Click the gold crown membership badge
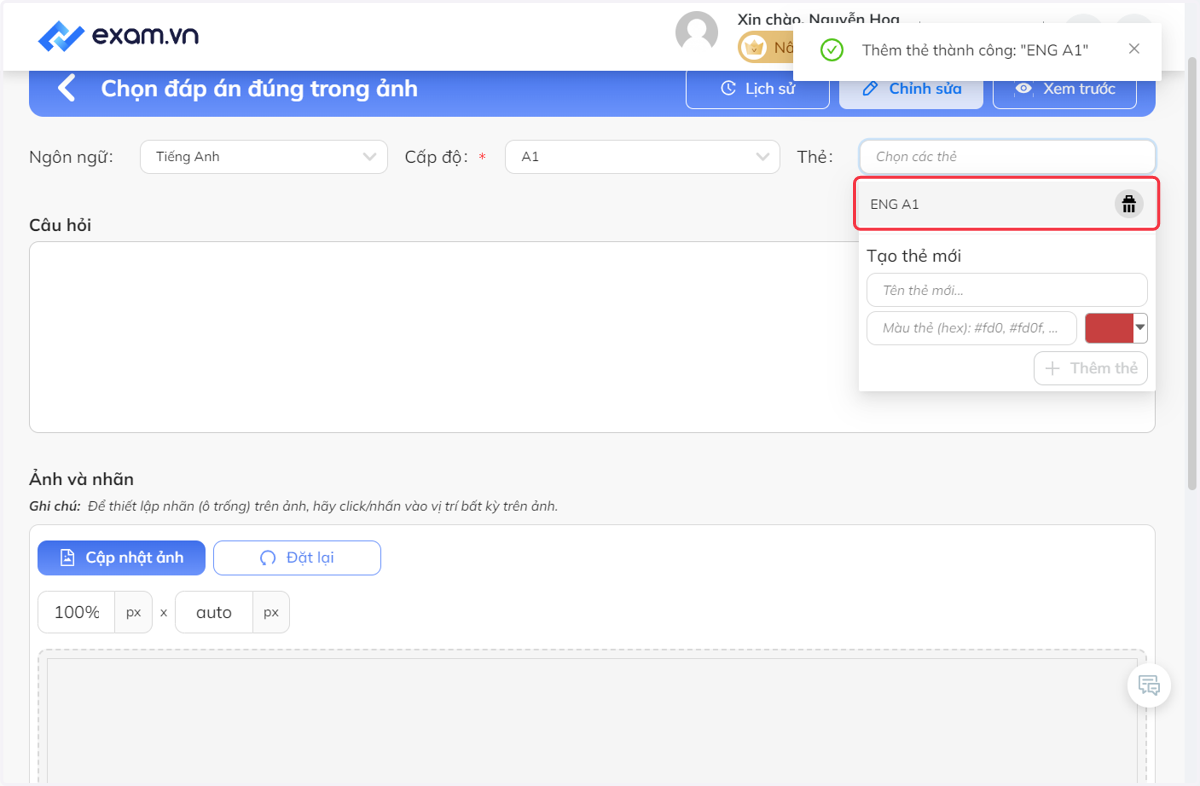The height and width of the screenshot is (786, 1200). click(754, 47)
